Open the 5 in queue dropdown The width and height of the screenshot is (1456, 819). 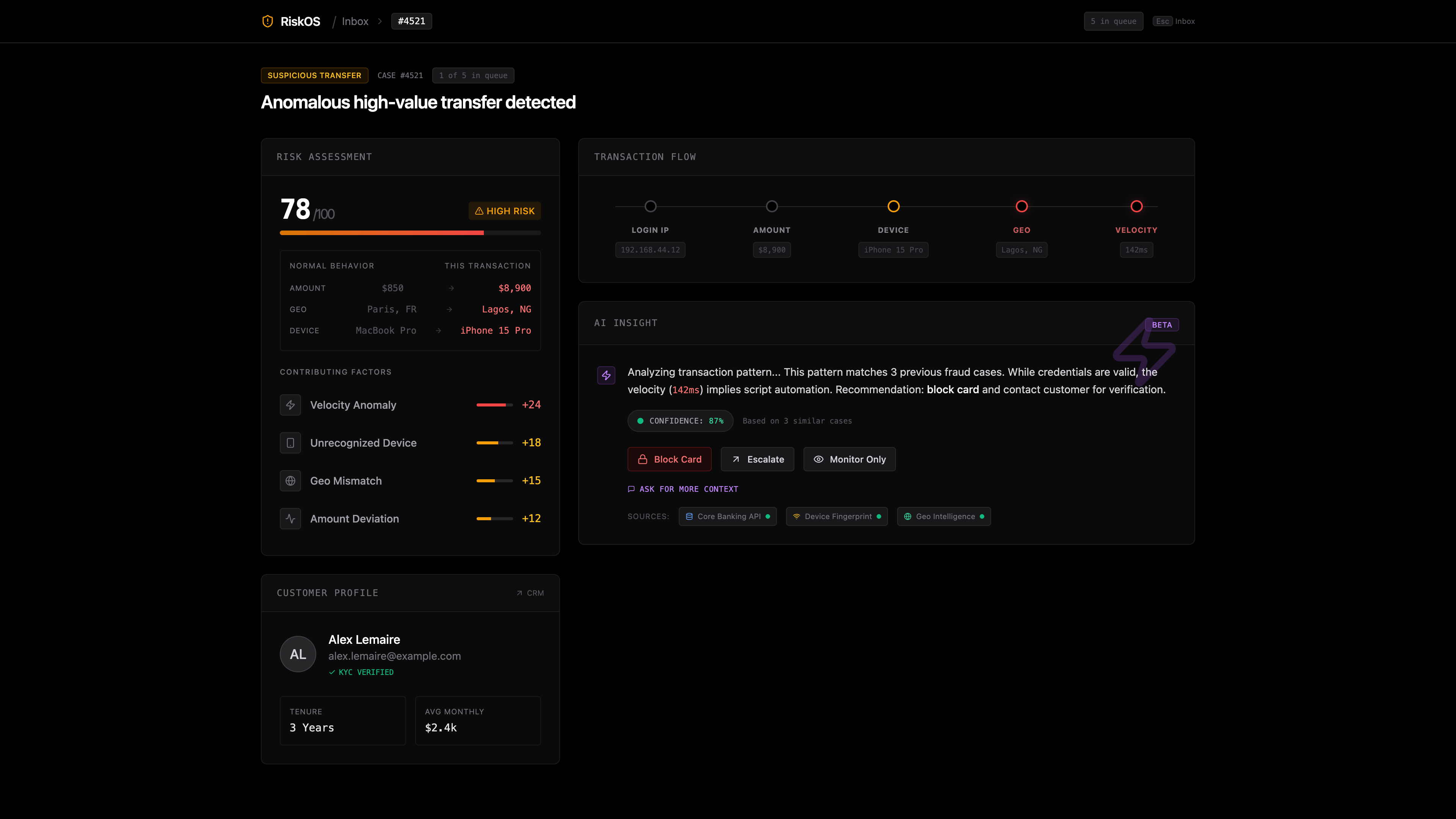[x=1113, y=21]
